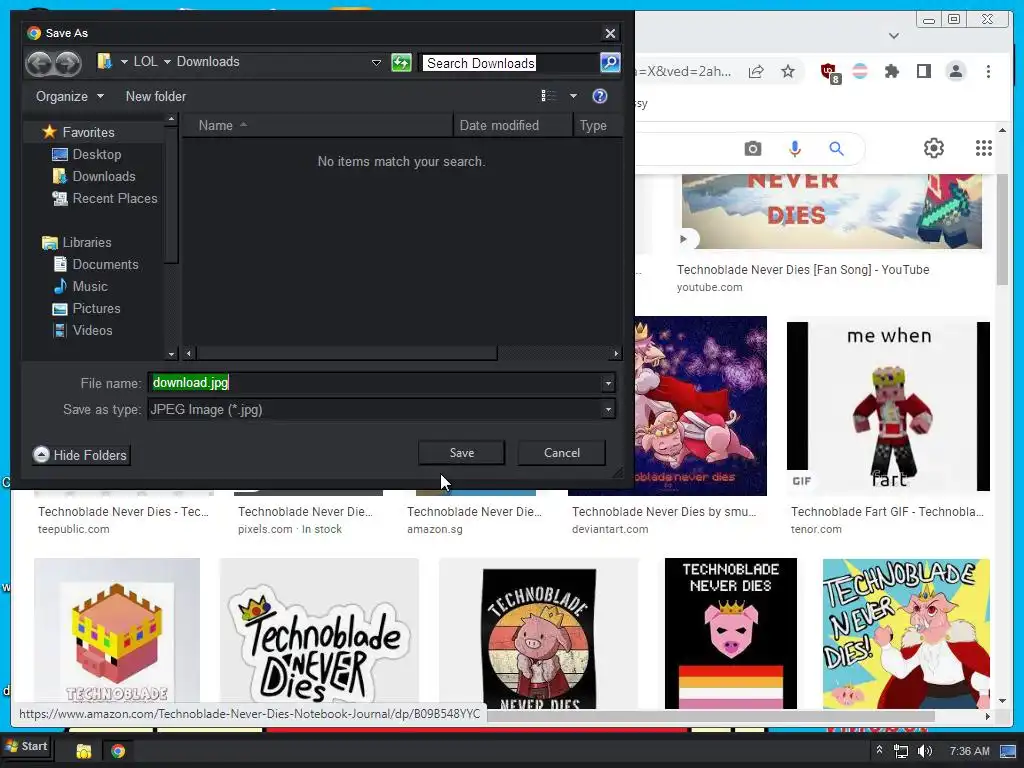Click the search magnifier in Save As dialog
Viewport: 1024px width, 768px height.
tap(610, 63)
